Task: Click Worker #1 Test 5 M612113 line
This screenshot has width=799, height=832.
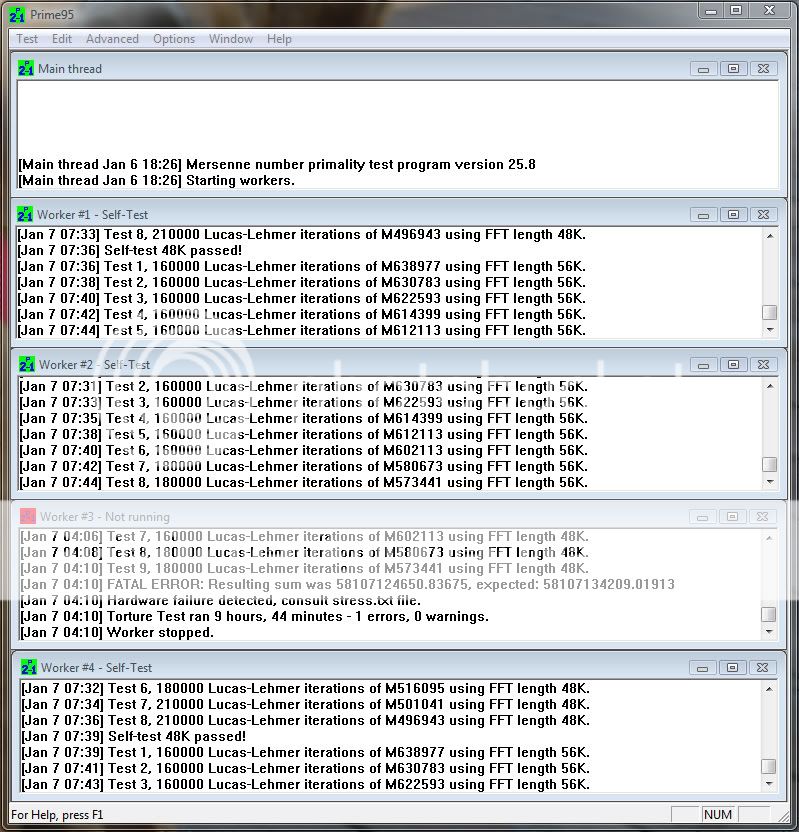Action: 301,331
